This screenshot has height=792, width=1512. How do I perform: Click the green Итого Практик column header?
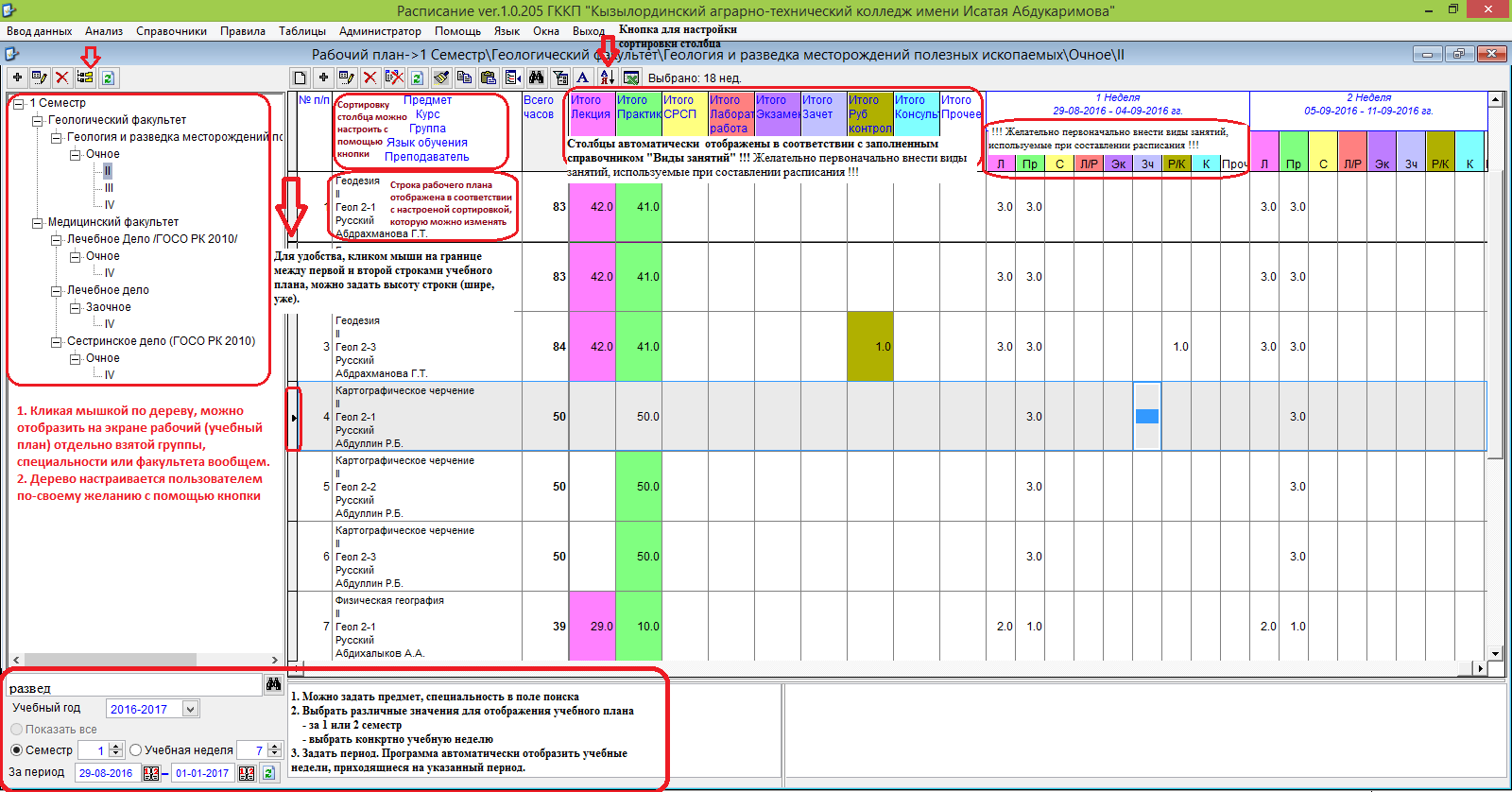click(639, 113)
